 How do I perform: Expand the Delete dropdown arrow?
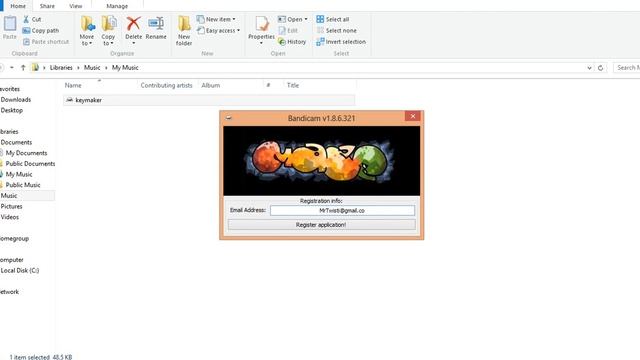tap(133, 43)
